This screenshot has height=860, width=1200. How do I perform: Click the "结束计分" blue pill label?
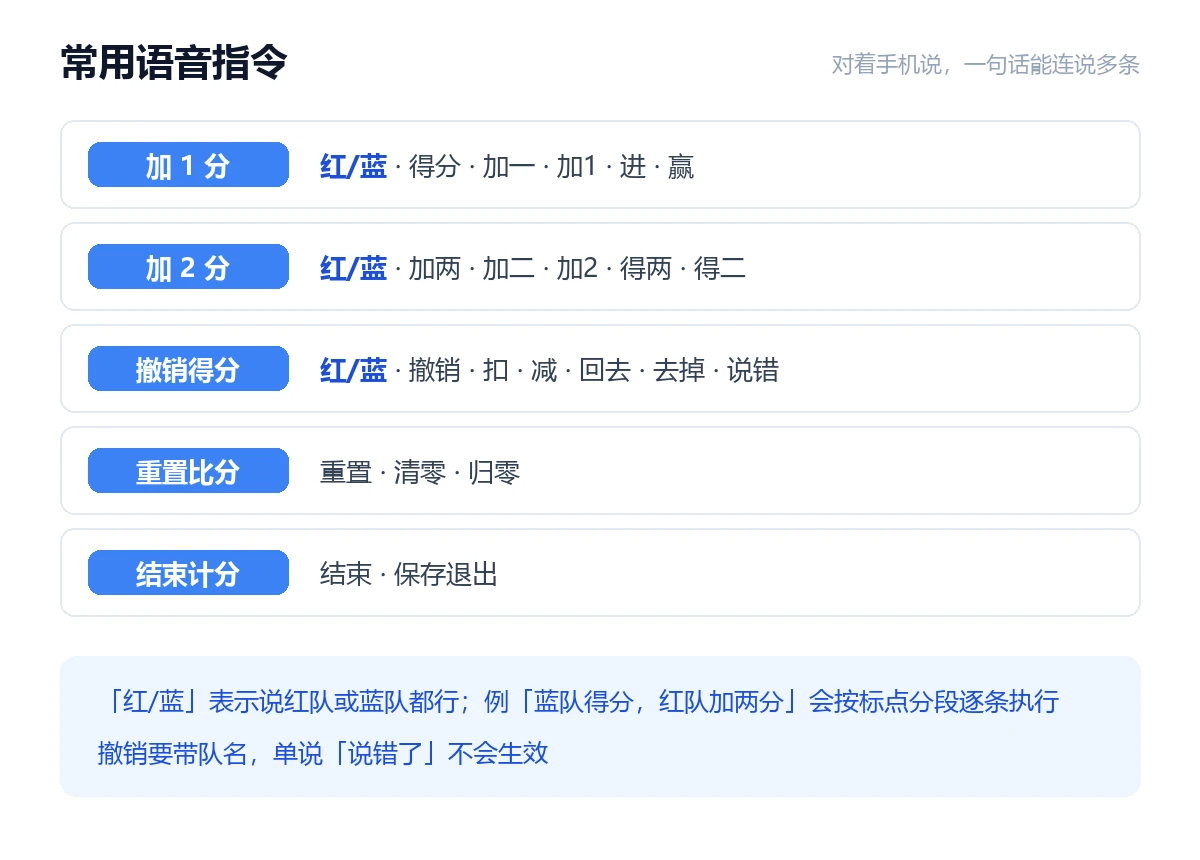(x=188, y=573)
